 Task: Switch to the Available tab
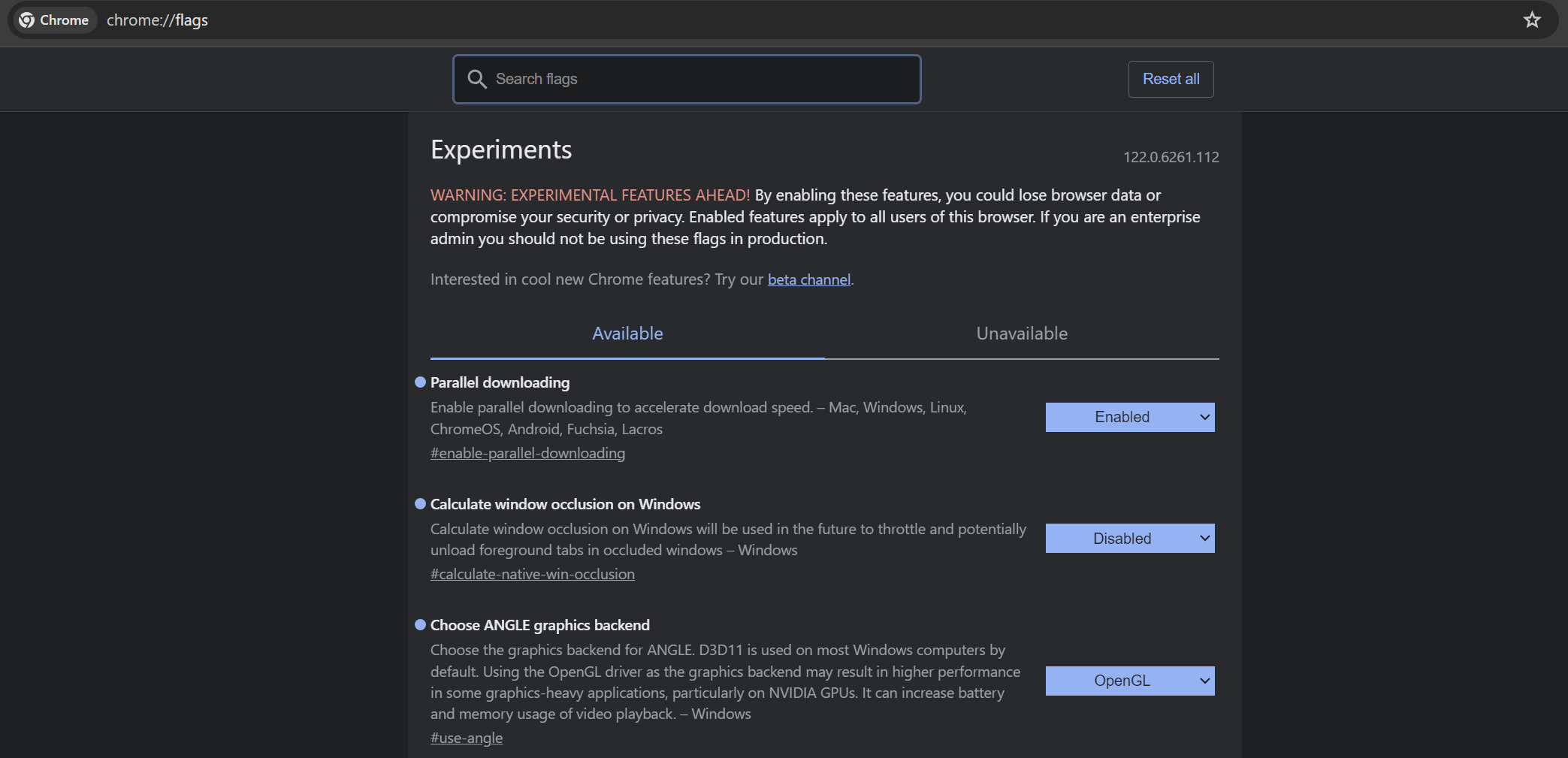coord(627,334)
